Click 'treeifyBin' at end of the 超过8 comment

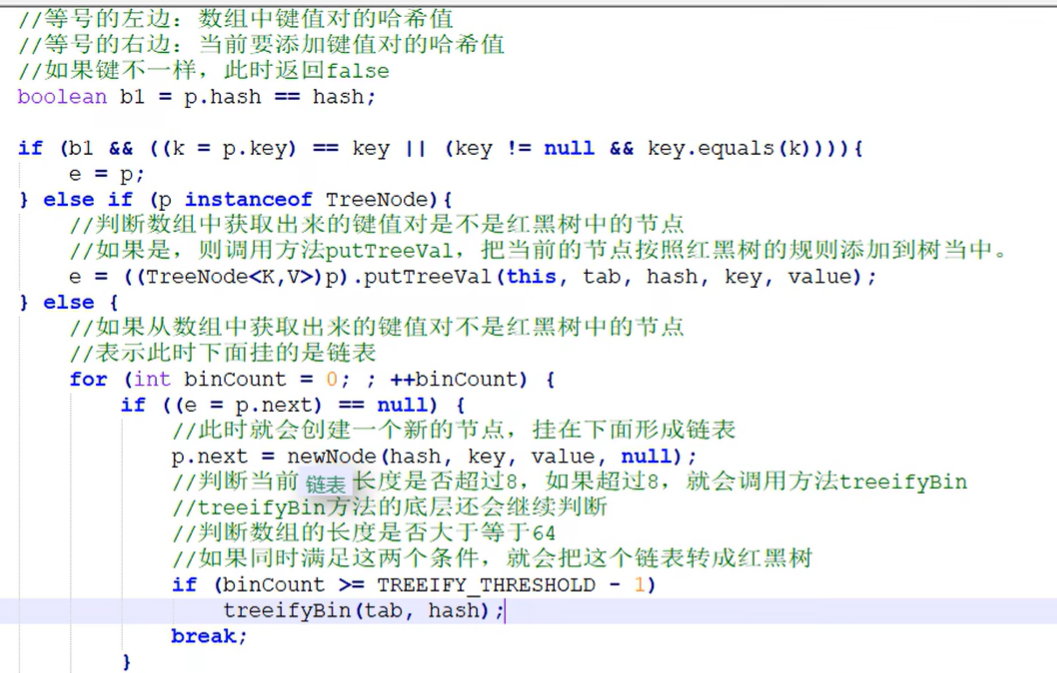(x=903, y=482)
